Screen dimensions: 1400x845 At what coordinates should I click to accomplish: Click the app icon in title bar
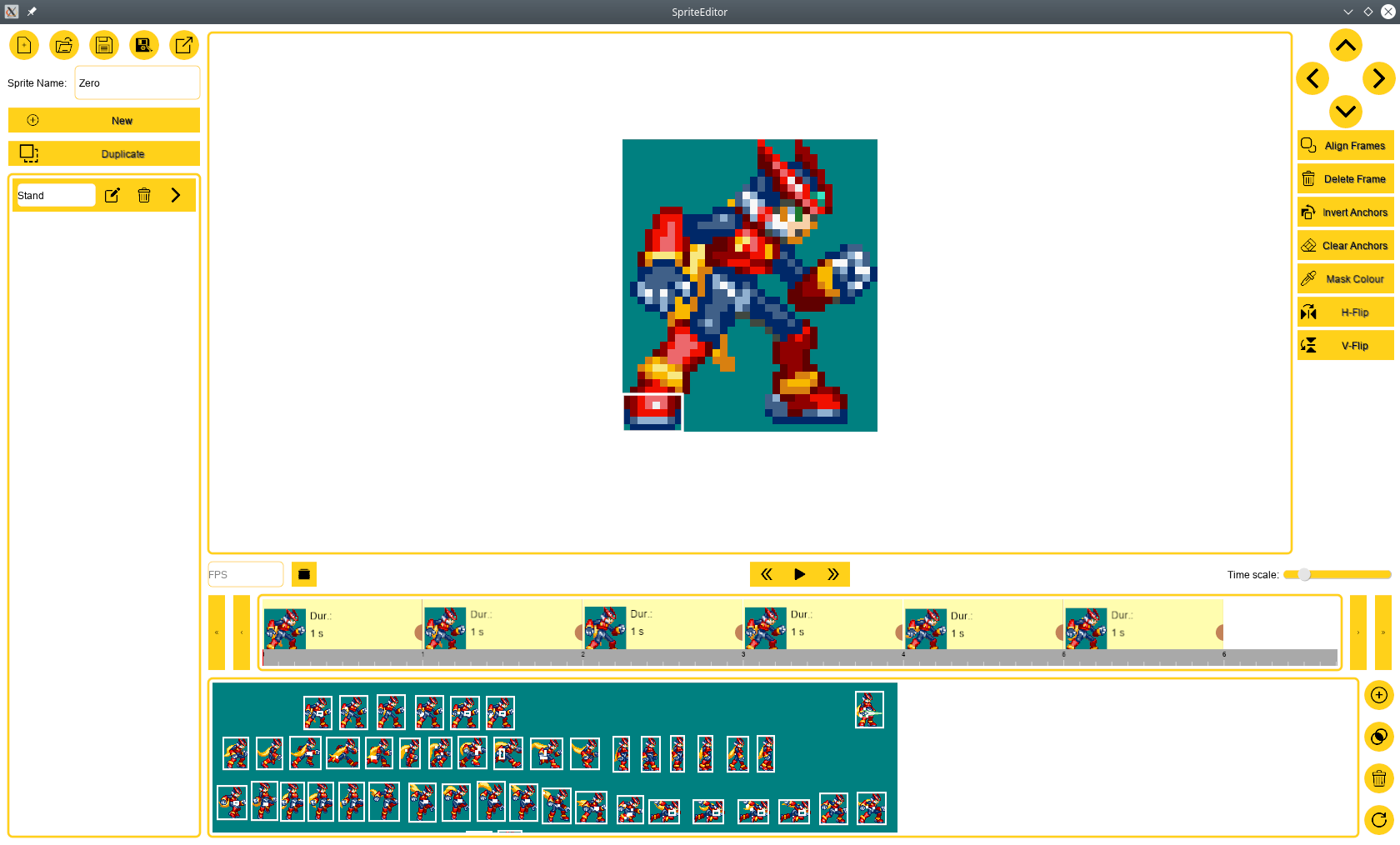(12, 12)
